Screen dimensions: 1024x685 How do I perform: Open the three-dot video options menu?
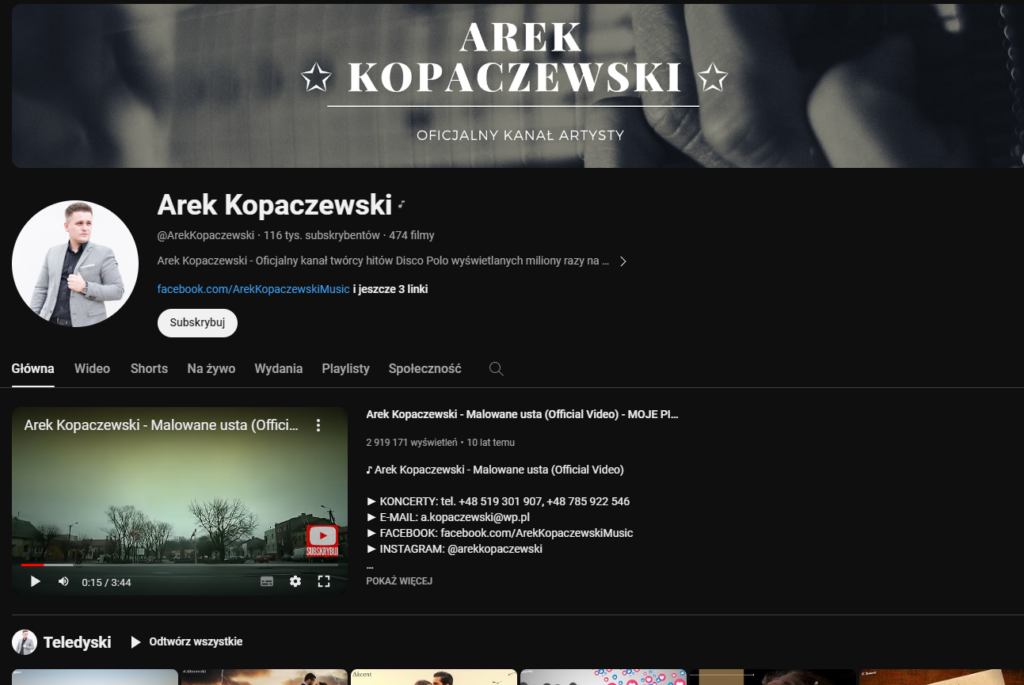click(x=318, y=425)
